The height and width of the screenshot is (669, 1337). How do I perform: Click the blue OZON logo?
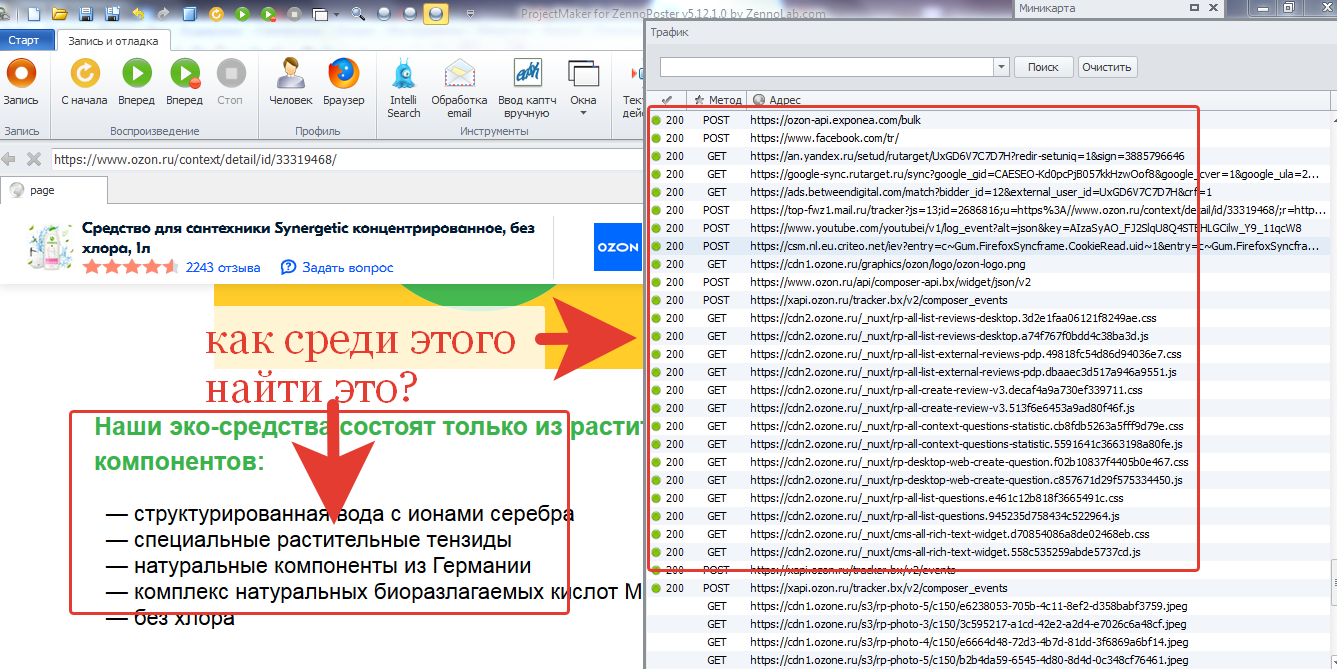[617, 248]
